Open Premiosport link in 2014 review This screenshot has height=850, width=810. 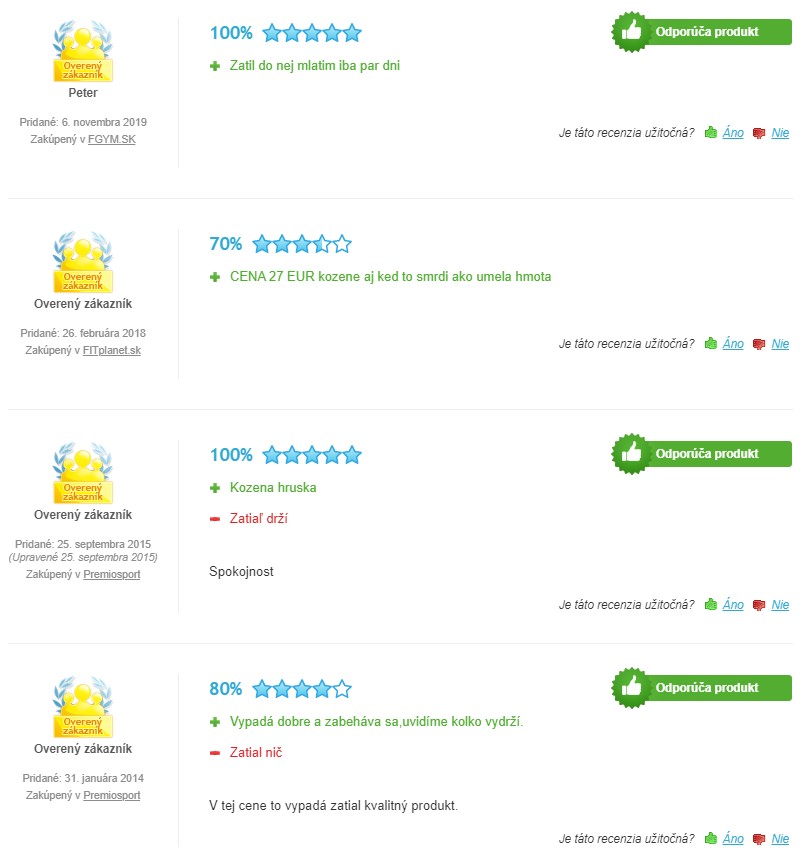point(112,795)
